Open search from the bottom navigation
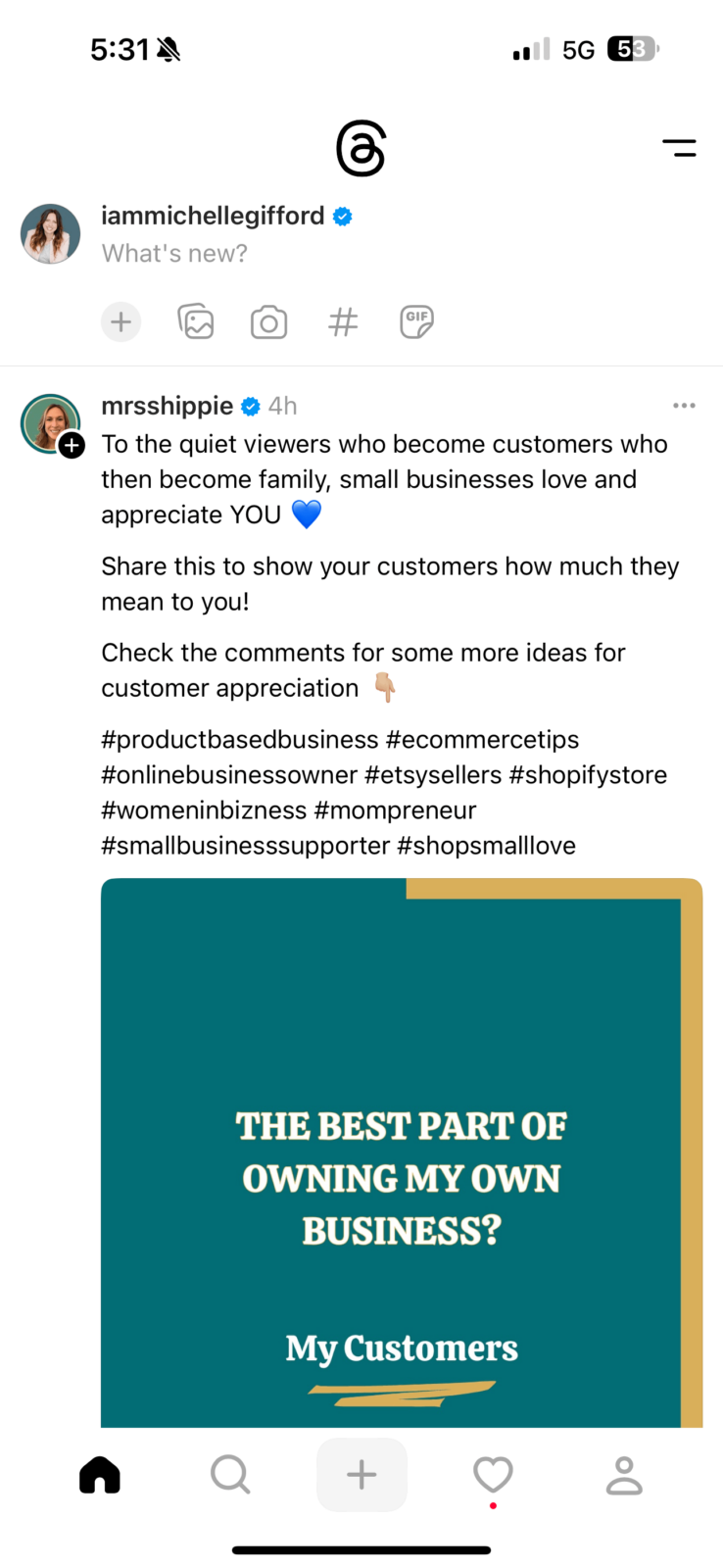This screenshot has width=723, height=1568. (x=230, y=1475)
